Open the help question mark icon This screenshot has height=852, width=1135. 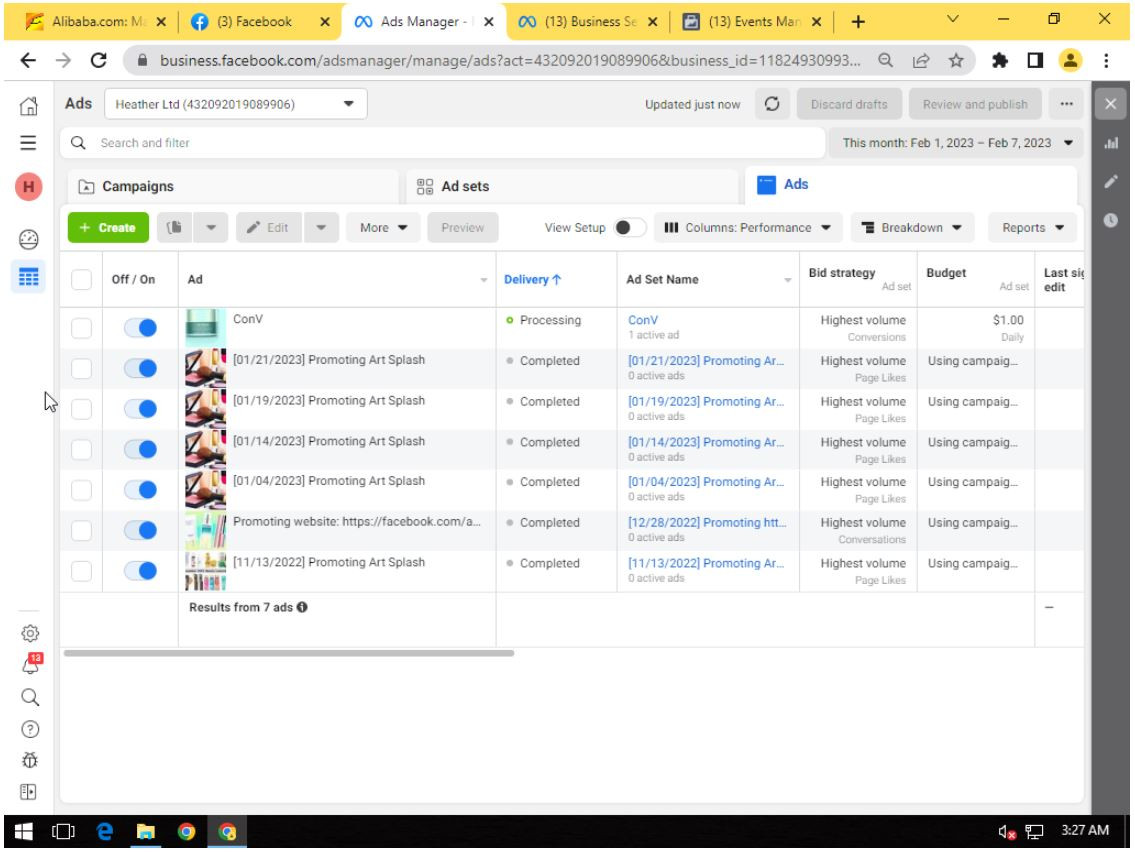point(30,729)
